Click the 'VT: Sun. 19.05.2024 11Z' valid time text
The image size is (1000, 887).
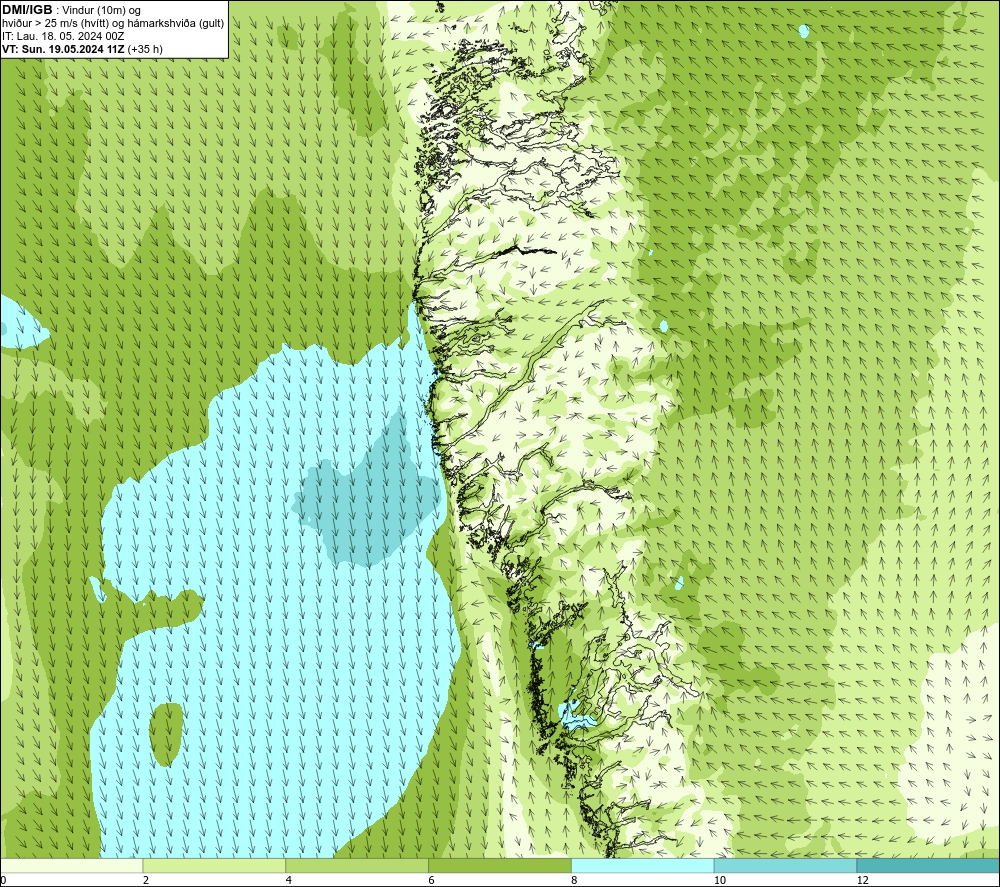63,49
